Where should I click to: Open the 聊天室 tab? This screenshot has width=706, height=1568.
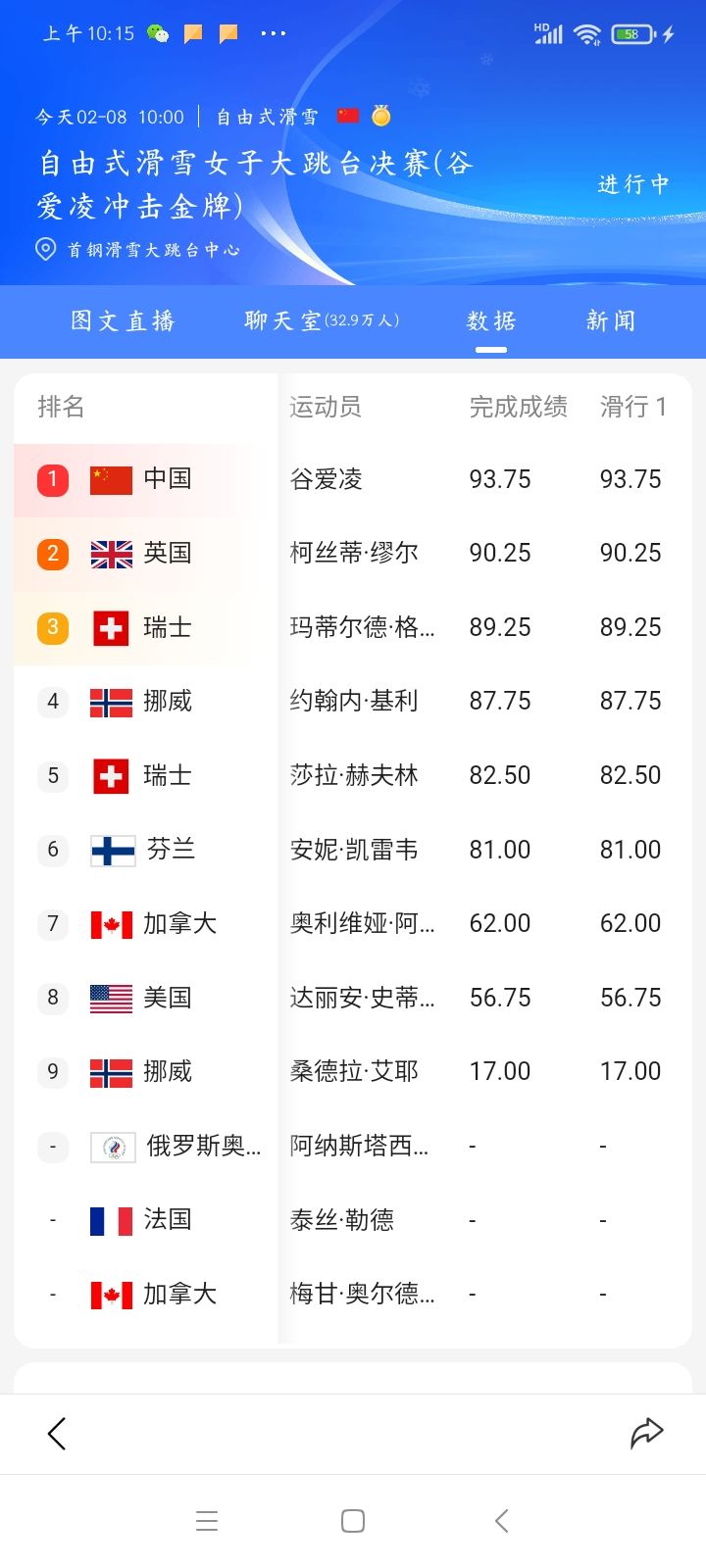[x=322, y=320]
